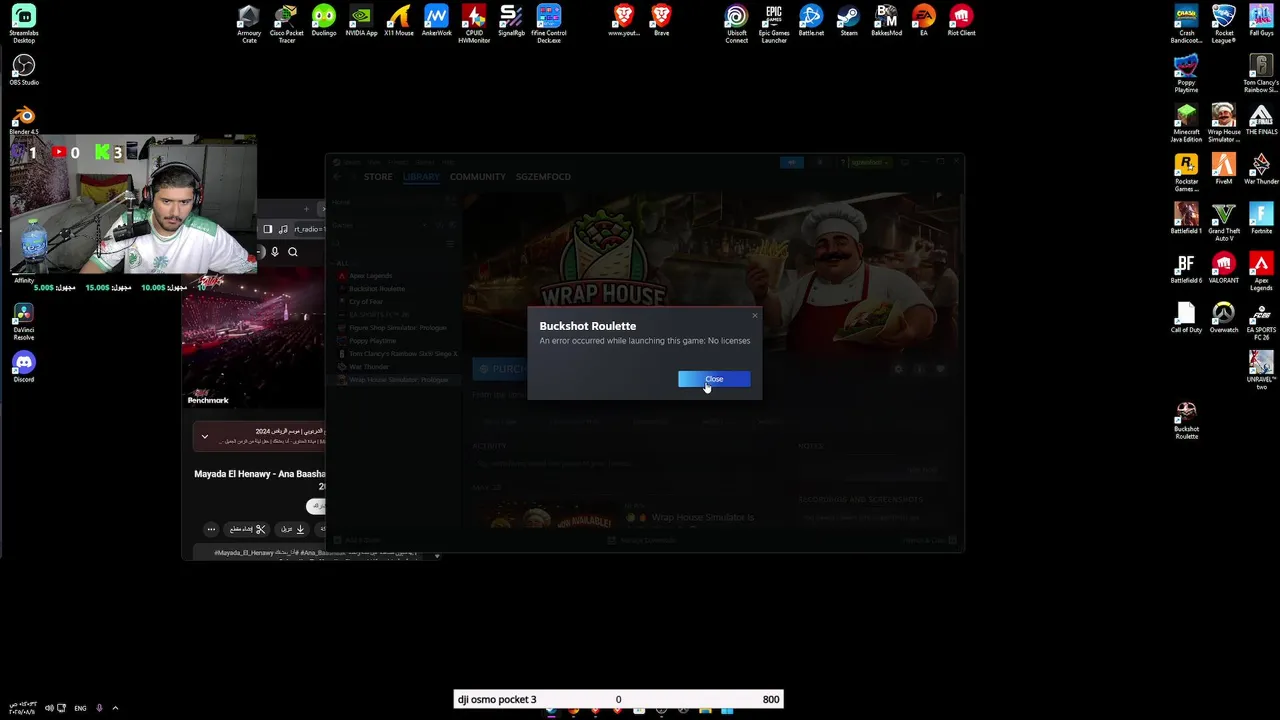Open X11 Mouse shortcut
This screenshot has height=720, width=1280.
tap(399, 20)
